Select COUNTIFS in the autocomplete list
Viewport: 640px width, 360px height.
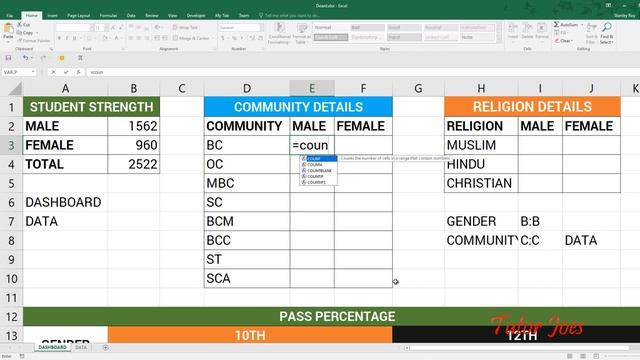(319, 182)
